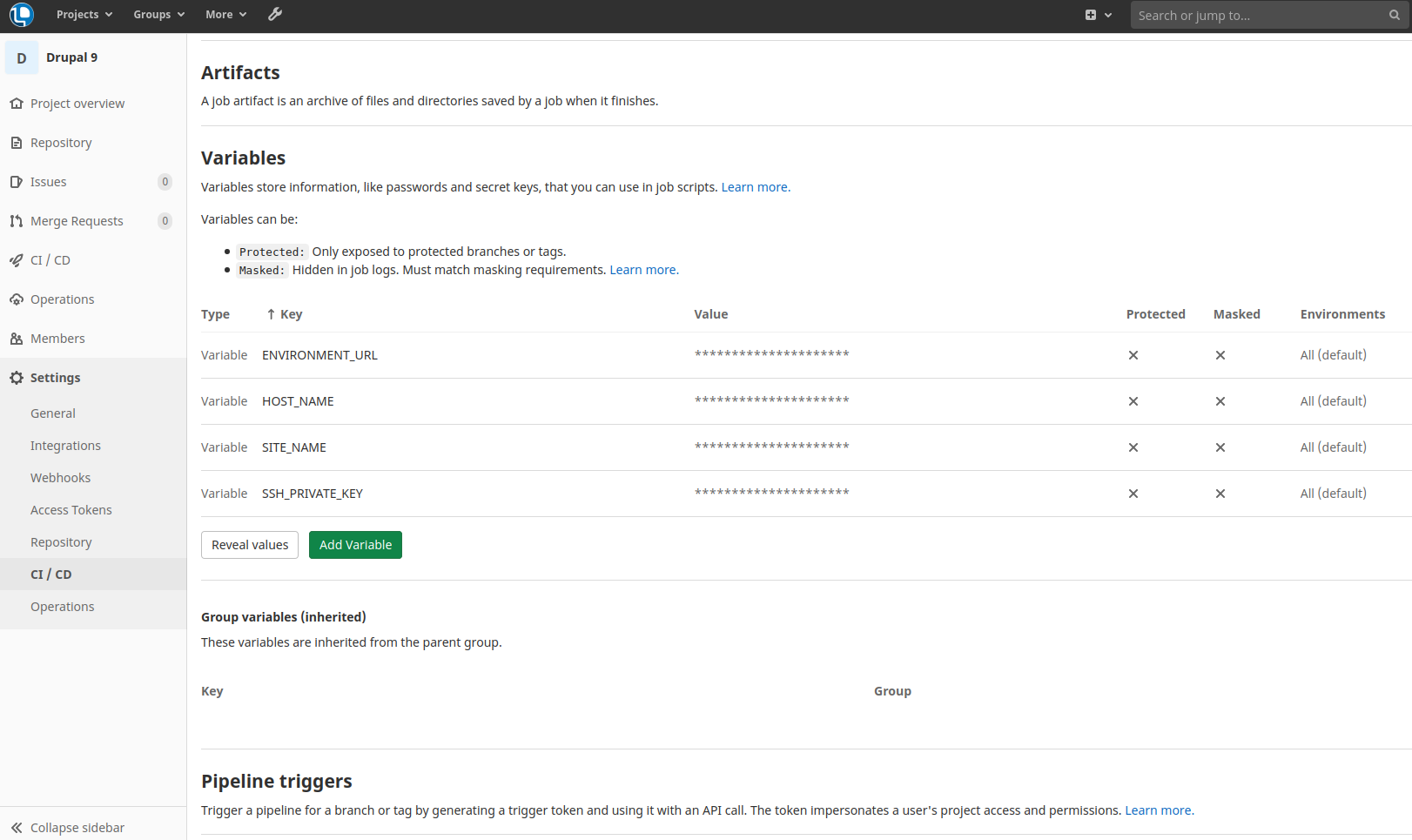Select Access Tokens under Settings
Image resolution: width=1412 pixels, height=840 pixels.
click(71, 510)
